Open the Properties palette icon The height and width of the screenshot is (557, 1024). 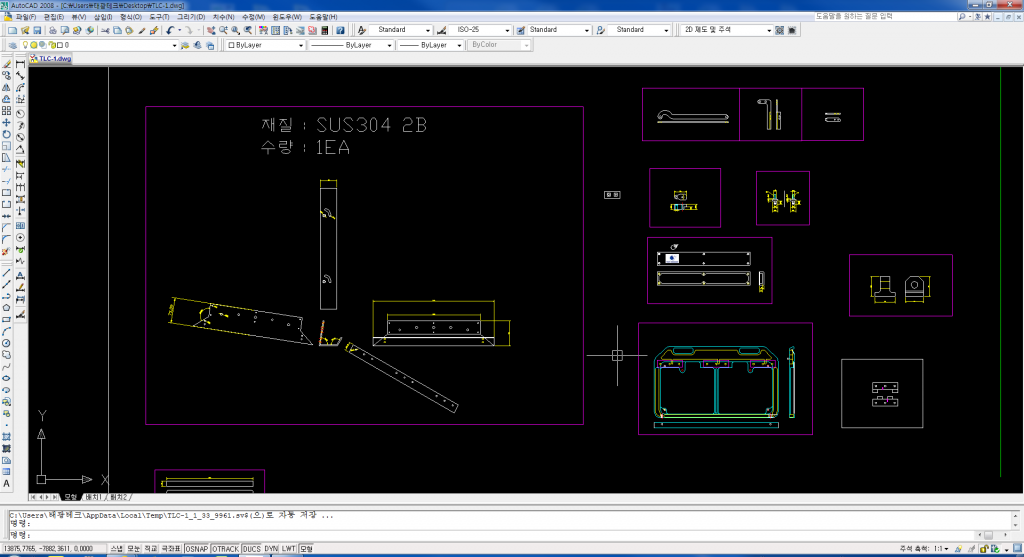(x=263, y=30)
